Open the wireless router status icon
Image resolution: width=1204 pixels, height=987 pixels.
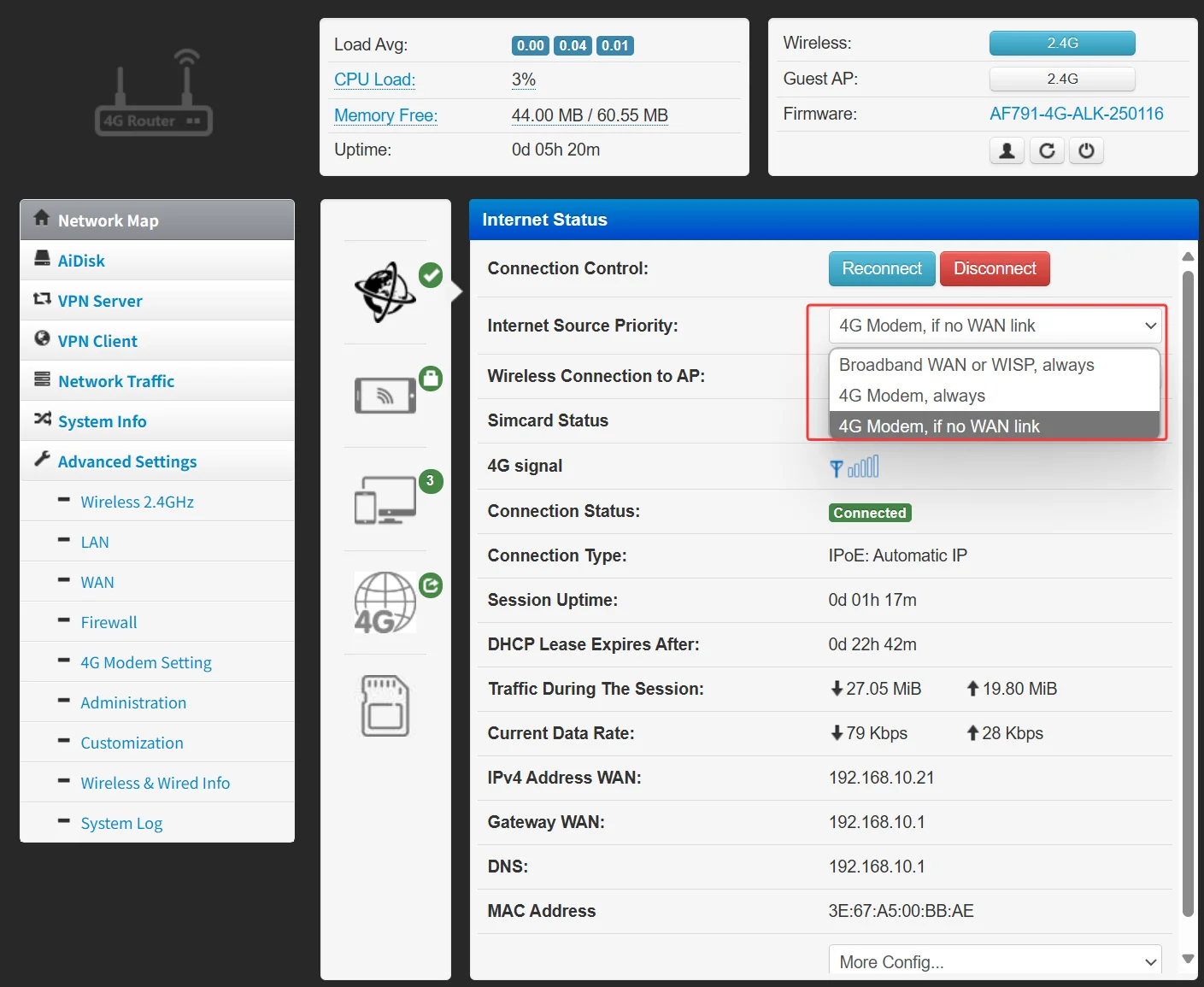tap(385, 396)
